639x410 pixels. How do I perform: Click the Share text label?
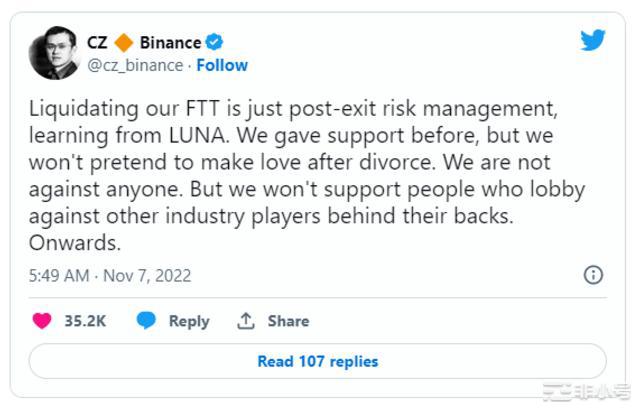coord(288,321)
